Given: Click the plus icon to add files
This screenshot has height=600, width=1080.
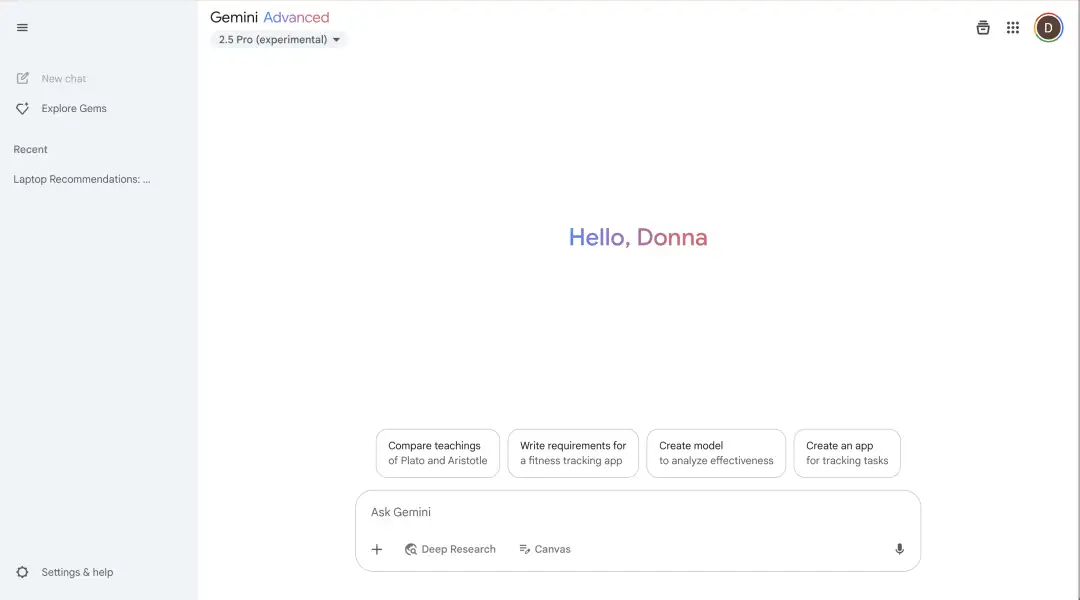Looking at the screenshot, I should pos(377,549).
